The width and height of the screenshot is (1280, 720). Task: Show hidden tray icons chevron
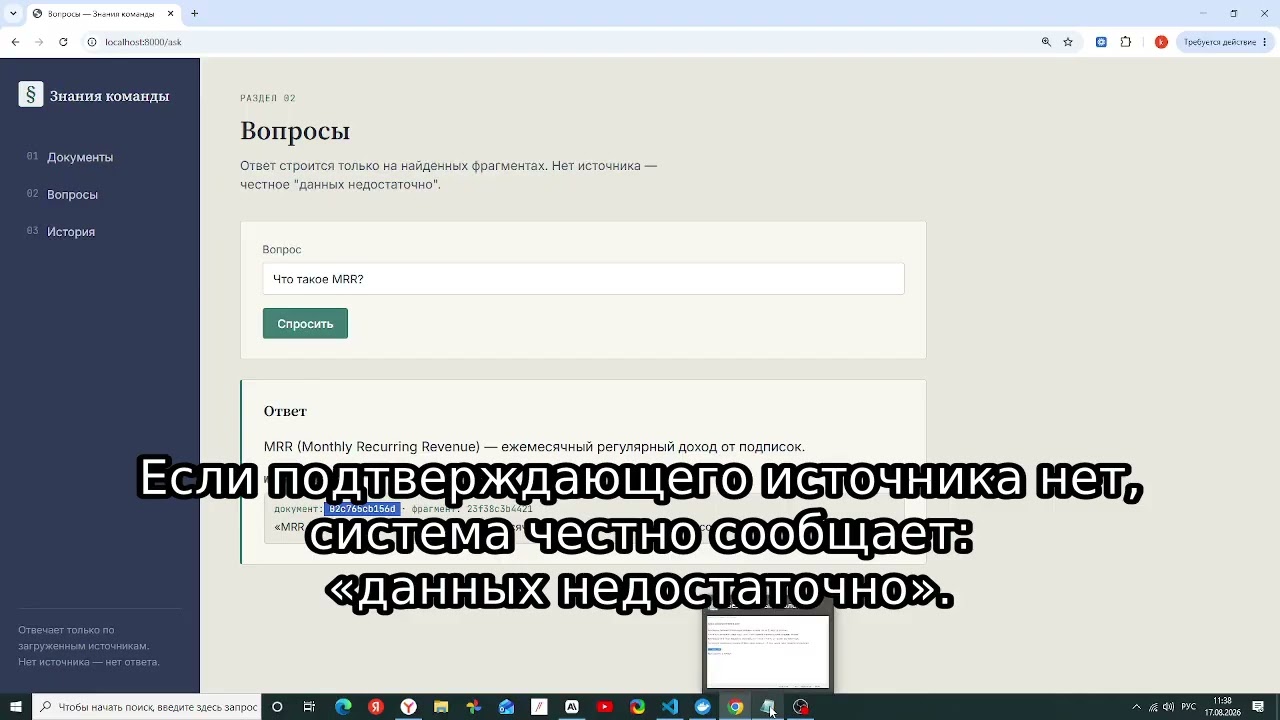[1136, 707]
